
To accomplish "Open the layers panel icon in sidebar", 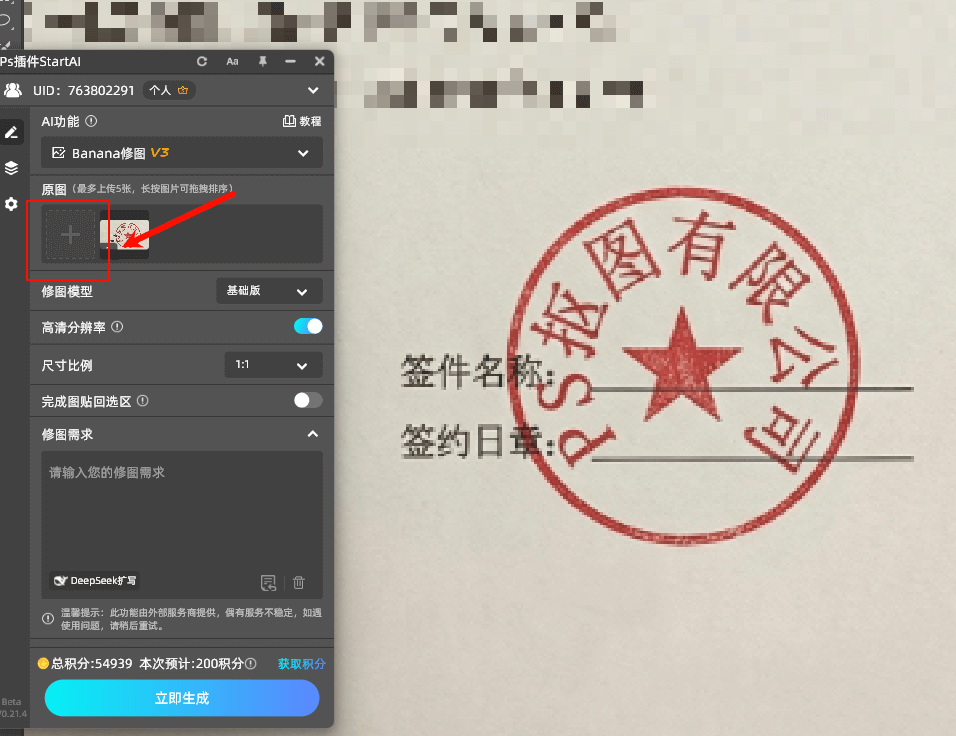I will coord(12,168).
